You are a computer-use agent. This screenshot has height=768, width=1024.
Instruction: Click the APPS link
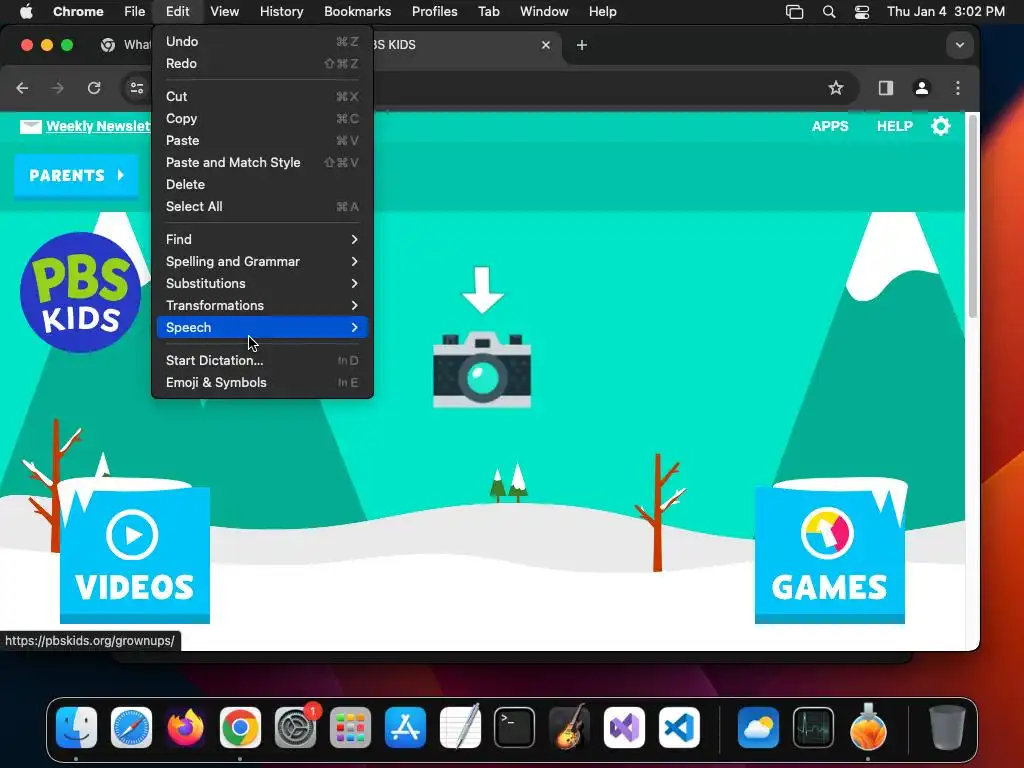[829, 126]
